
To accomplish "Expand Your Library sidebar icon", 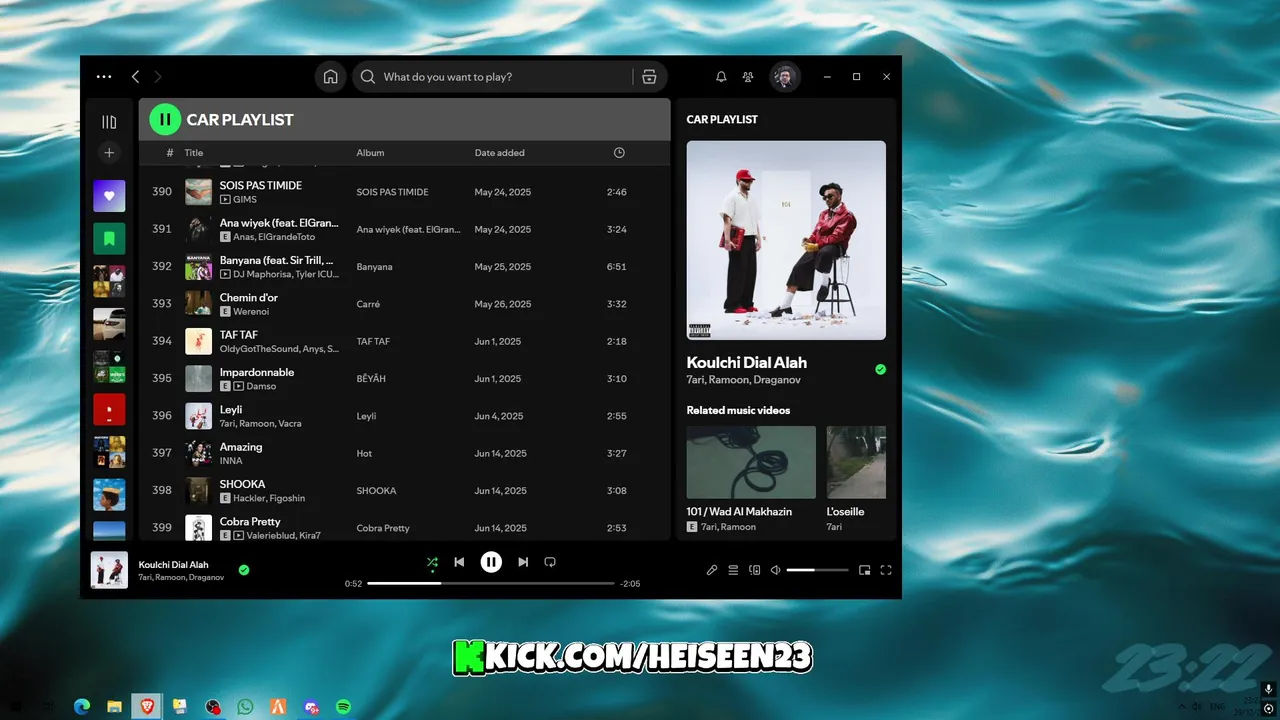I will click(x=109, y=122).
